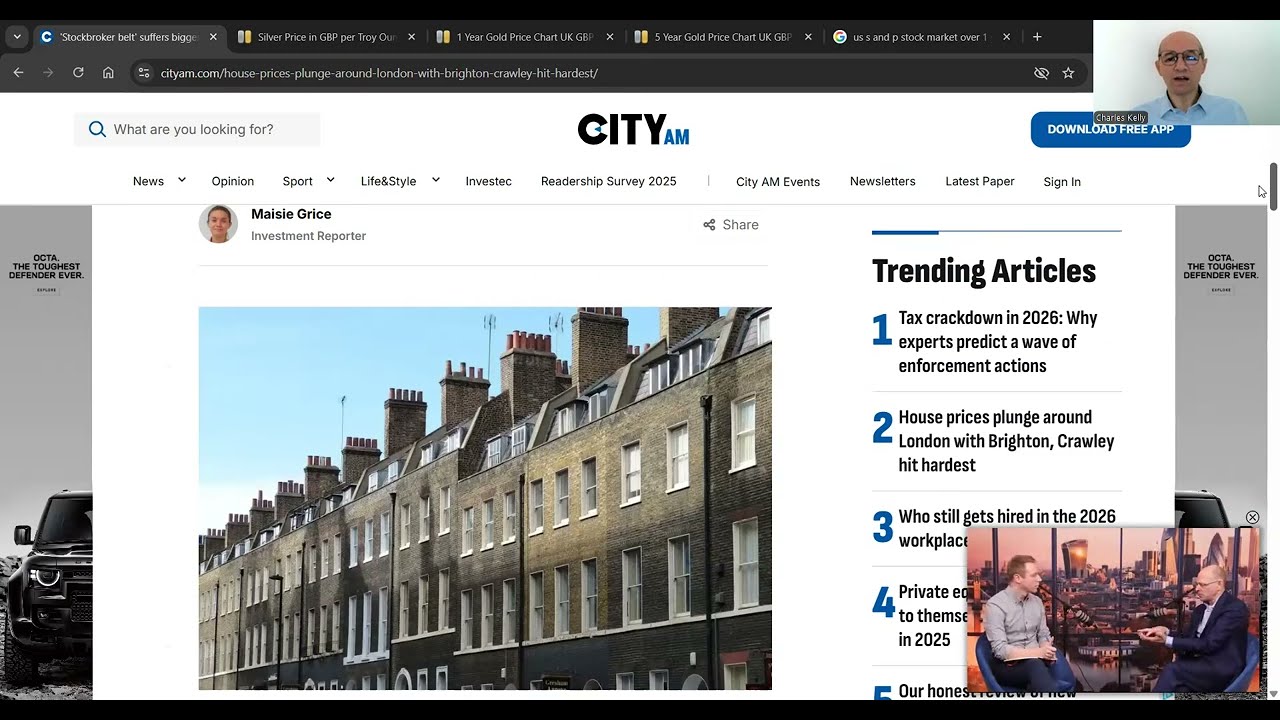Click the Download Free App button
This screenshot has width=1280, height=720.
tap(1110, 129)
